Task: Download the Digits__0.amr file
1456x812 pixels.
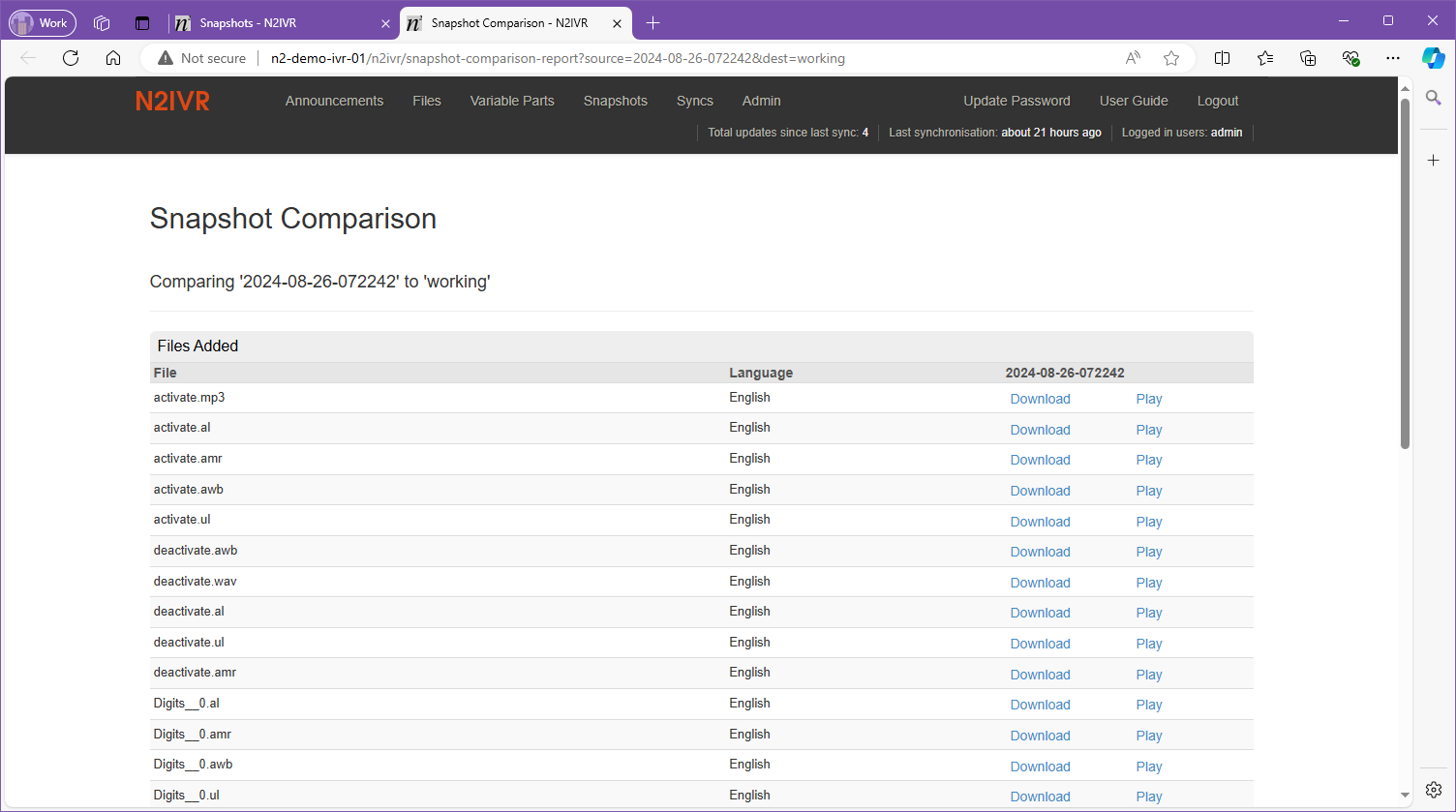Action: [x=1040, y=736]
